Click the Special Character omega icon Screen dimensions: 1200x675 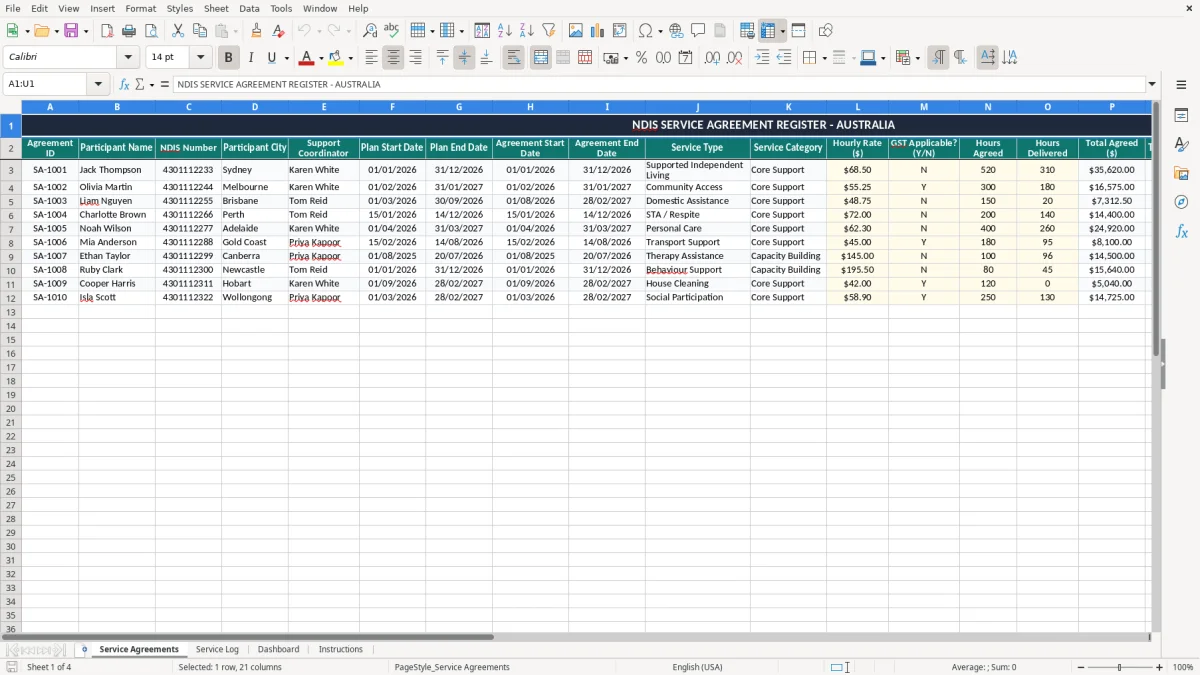pos(646,31)
